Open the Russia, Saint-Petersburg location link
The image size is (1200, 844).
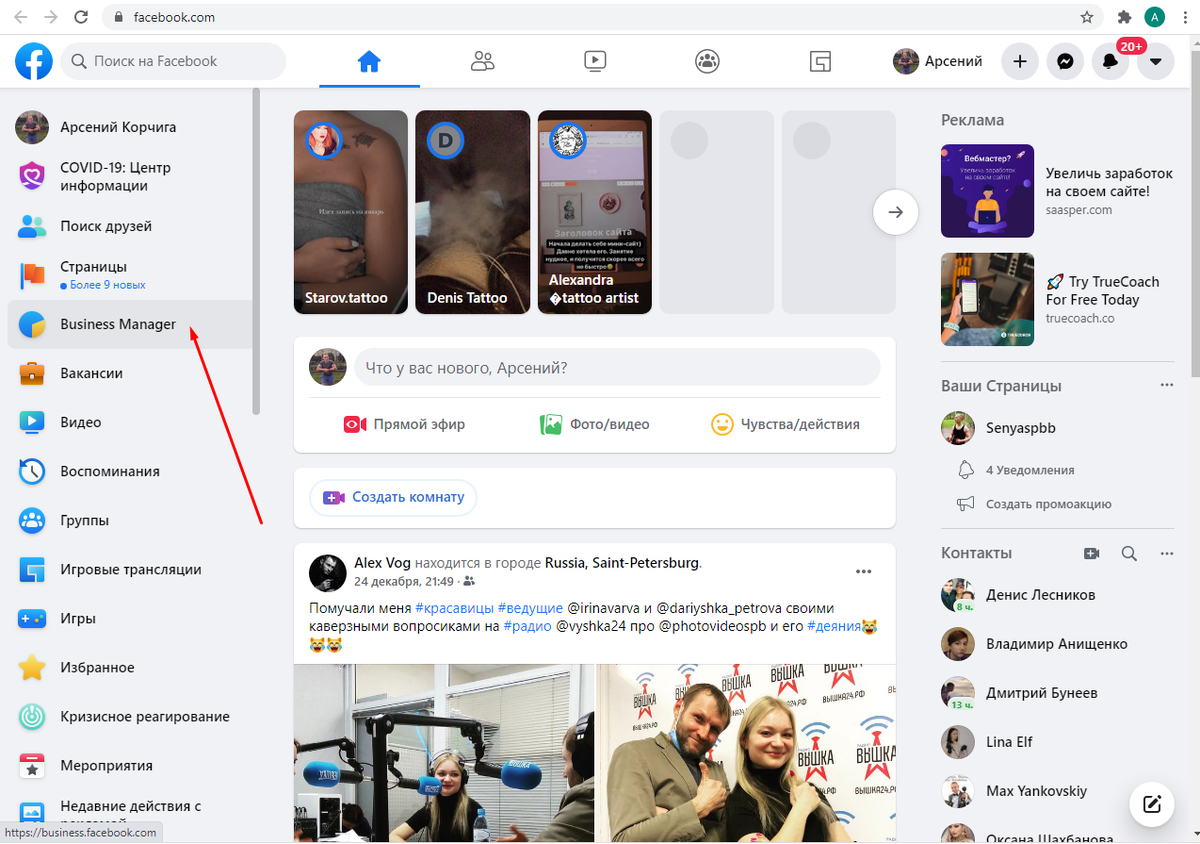pyautogui.click(x=622, y=563)
